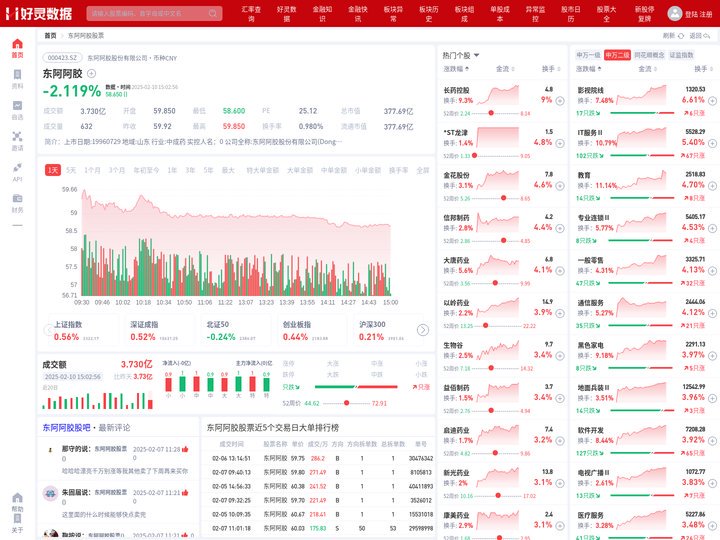Image resolution: width=720 pixels, height=540 pixels.
Task: Add *ST龙津 with its plus icon
Action: 560,143
